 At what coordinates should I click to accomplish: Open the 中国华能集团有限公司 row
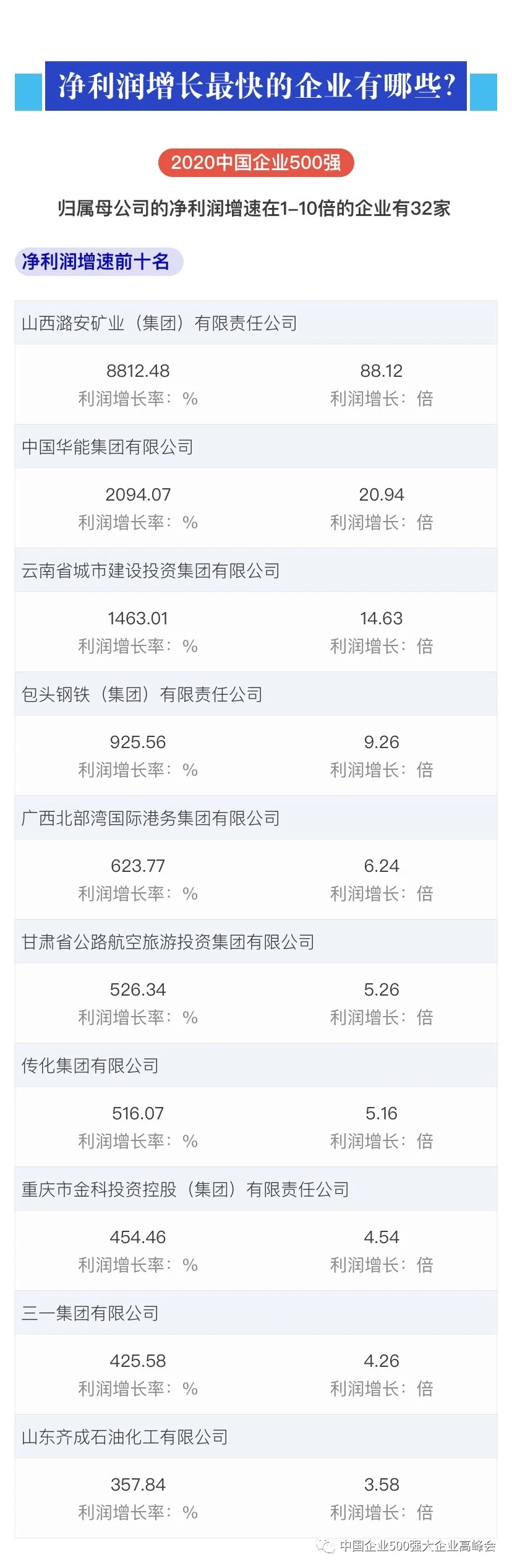point(108,447)
